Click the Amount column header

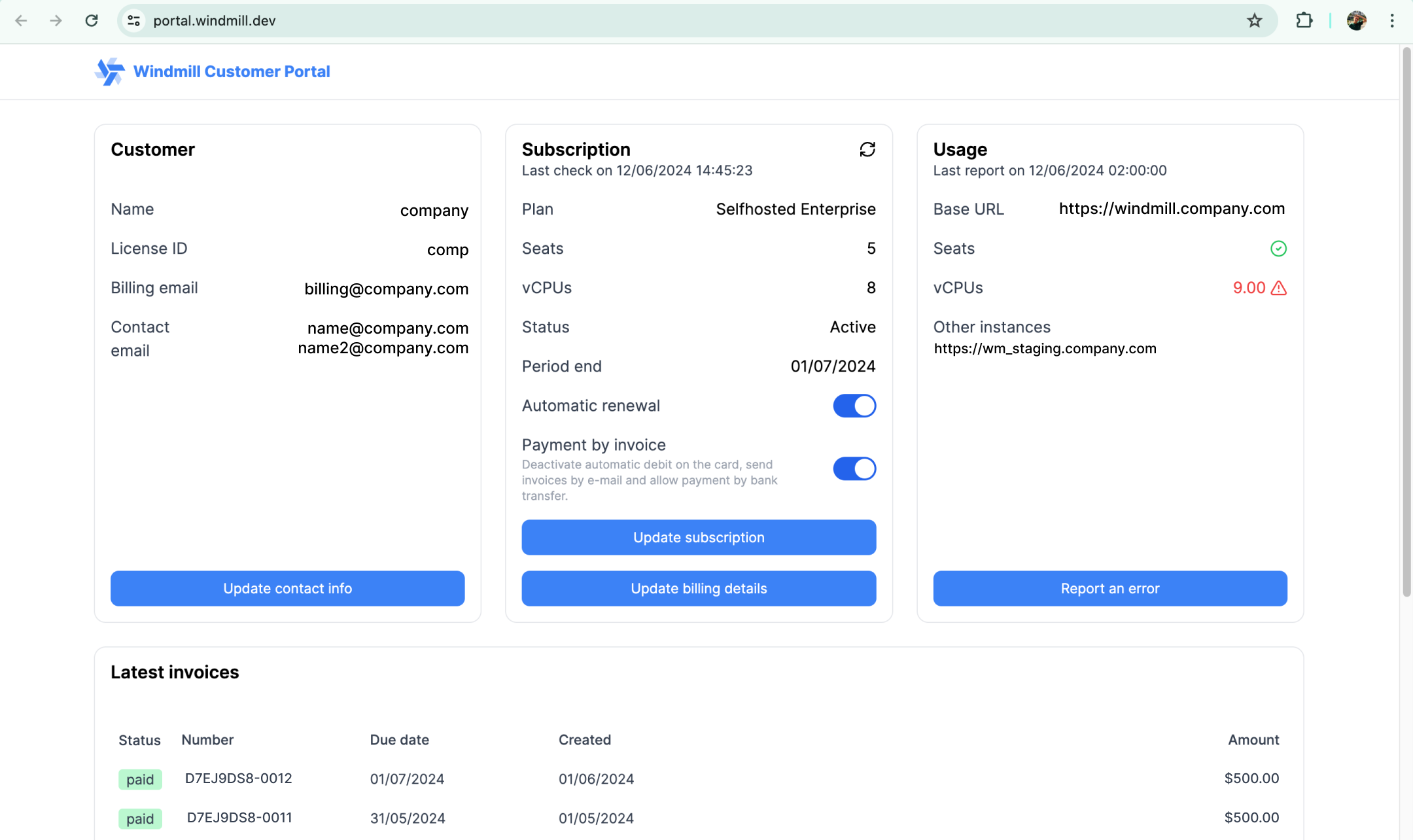1253,740
